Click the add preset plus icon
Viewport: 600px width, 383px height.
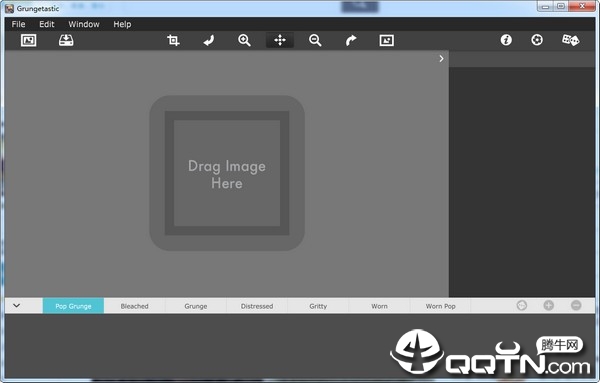pyautogui.click(x=549, y=305)
